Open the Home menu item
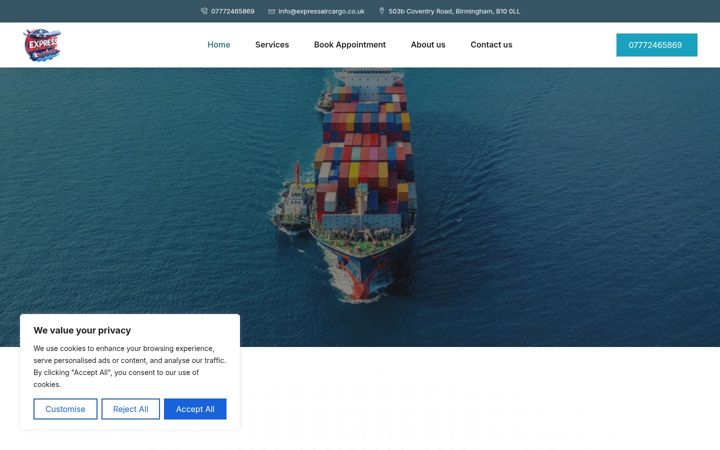 pyautogui.click(x=219, y=45)
